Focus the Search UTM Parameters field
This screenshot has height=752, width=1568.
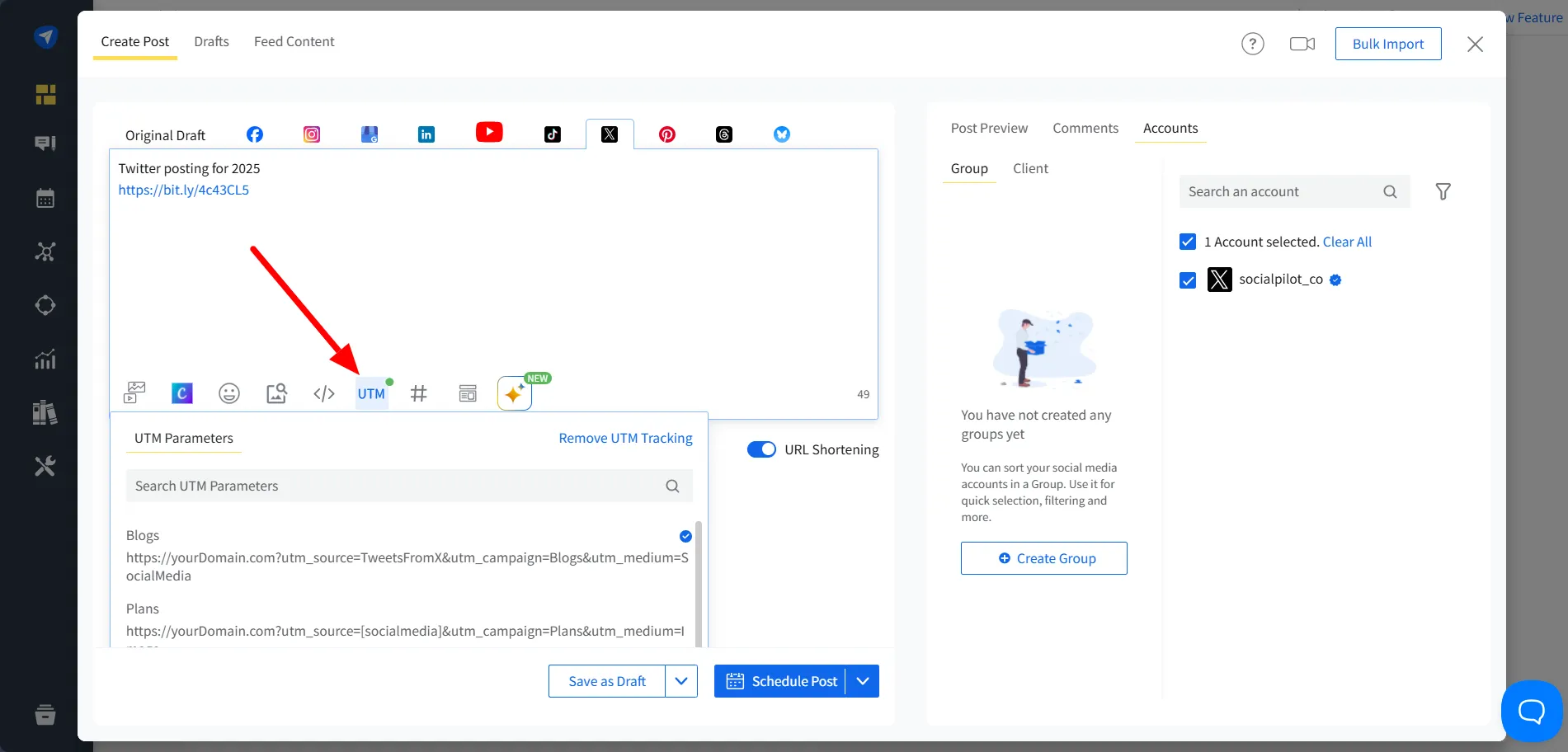(x=396, y=486)
